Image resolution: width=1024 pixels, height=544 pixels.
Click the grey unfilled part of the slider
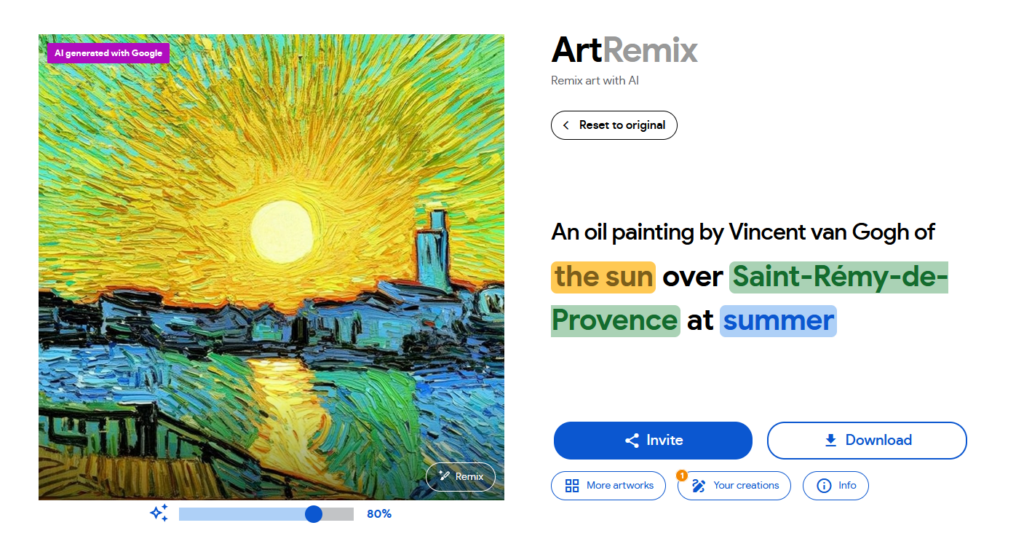coord(338,514)
